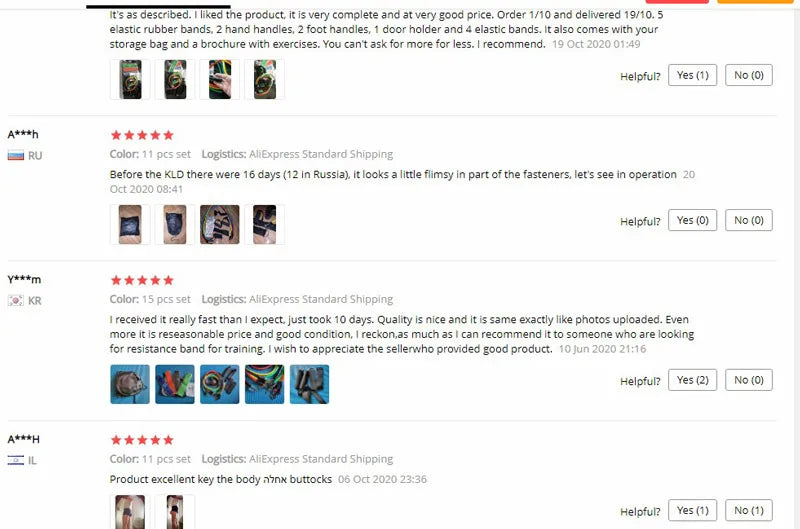The width and height of the screenshot is (800, 529).
Task: Click the Israel flag icon beside IL
Action: click(x=16, y=460)
